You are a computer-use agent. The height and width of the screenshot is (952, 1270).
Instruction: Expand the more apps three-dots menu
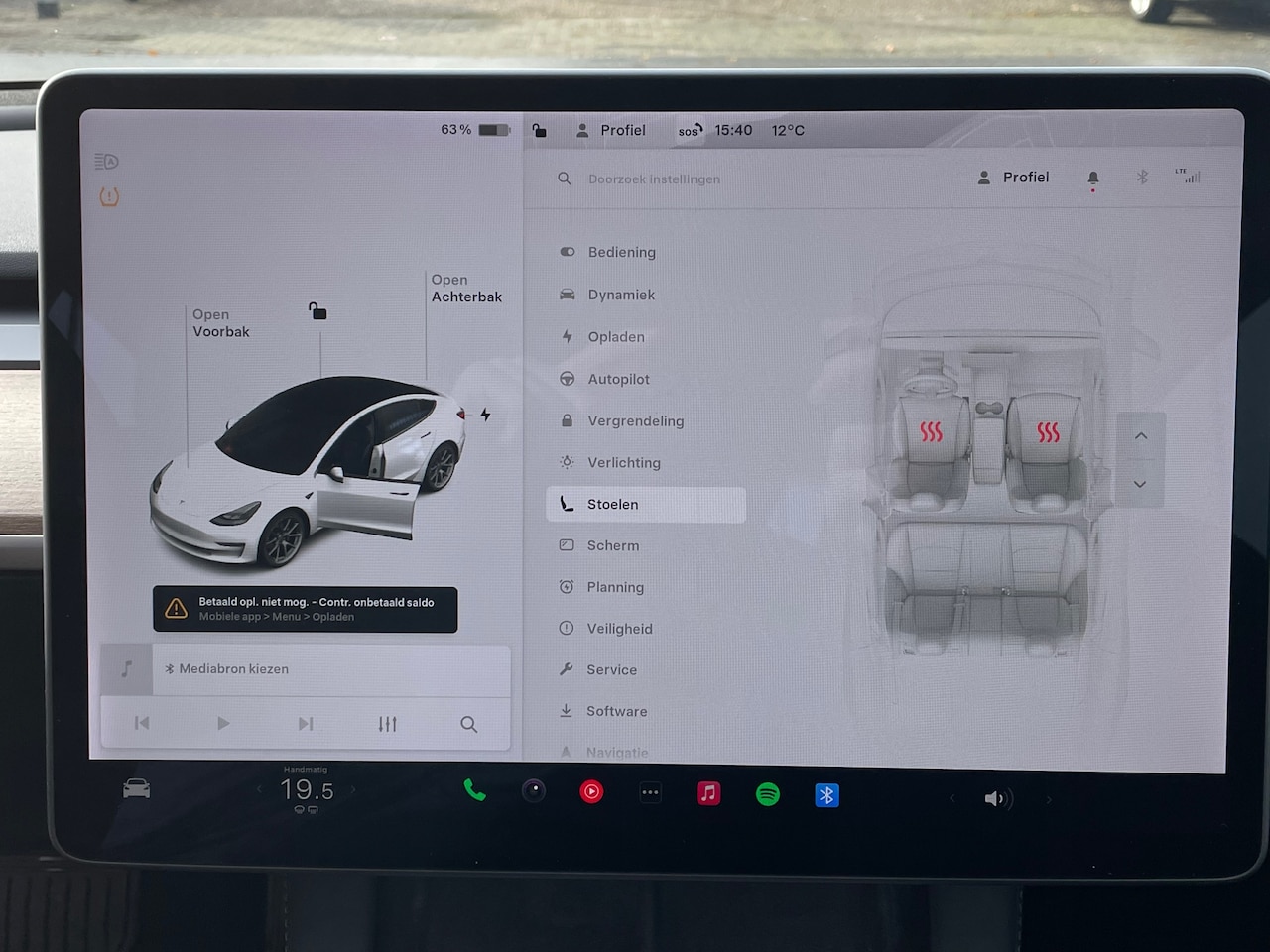(x=650, y=793)
